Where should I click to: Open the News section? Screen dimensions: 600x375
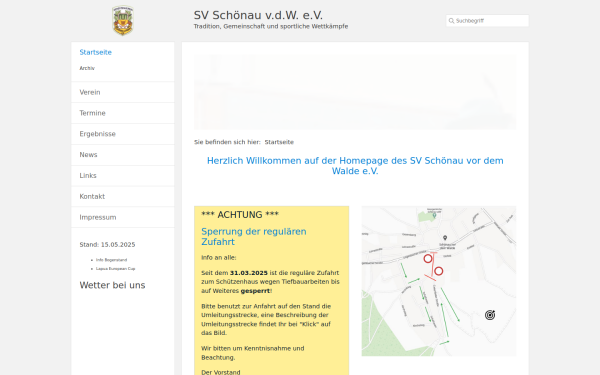point(122,155)
